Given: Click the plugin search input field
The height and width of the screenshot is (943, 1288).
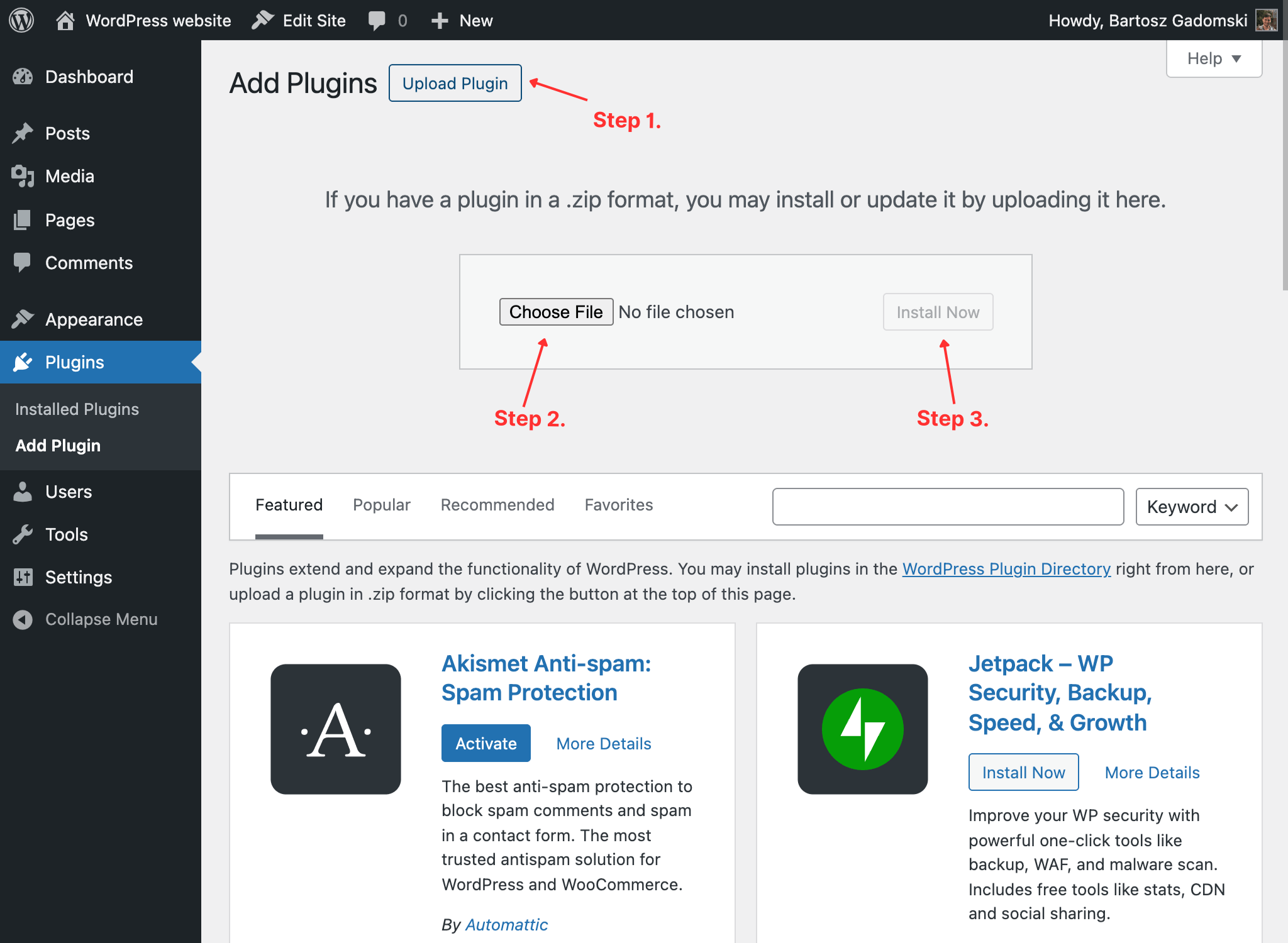Looking at the screenshot, I should (x=948, y=507).
